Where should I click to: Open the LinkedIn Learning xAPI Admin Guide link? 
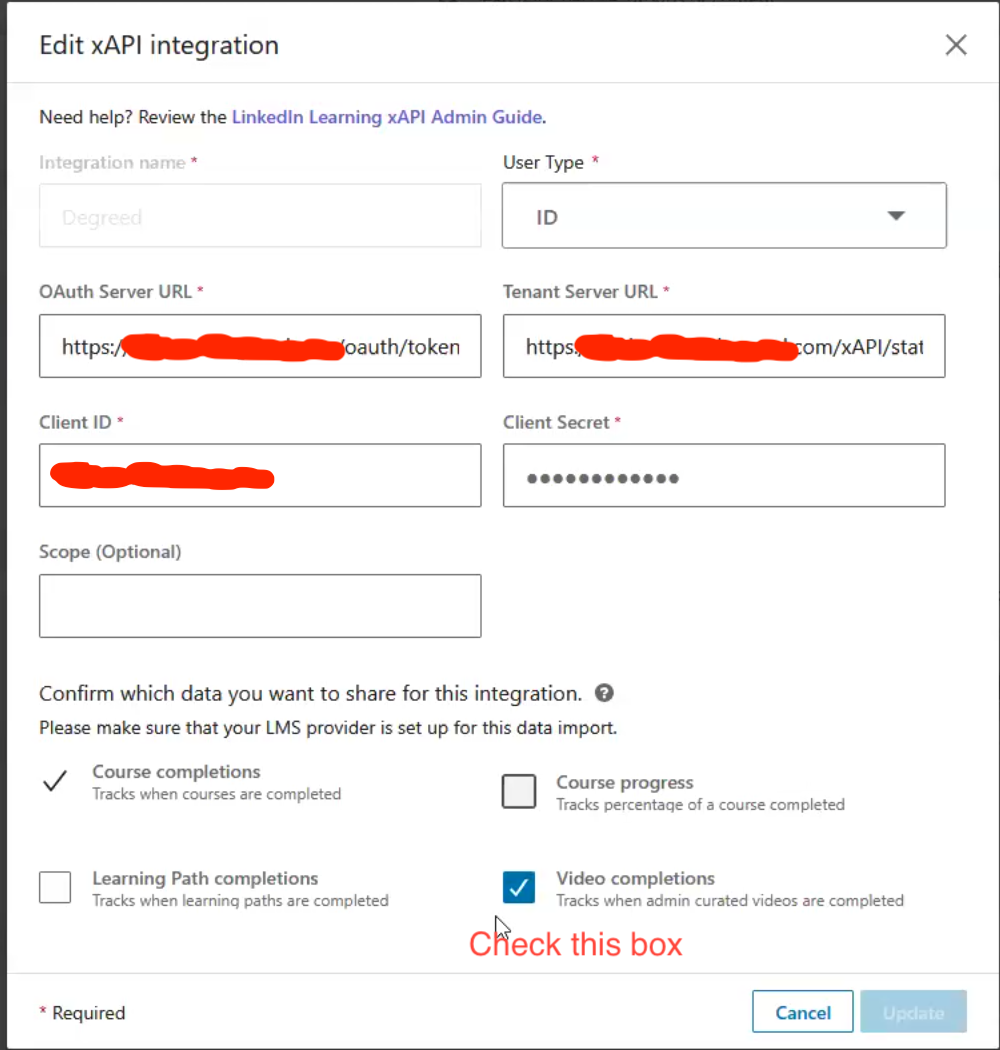[386, 117]
